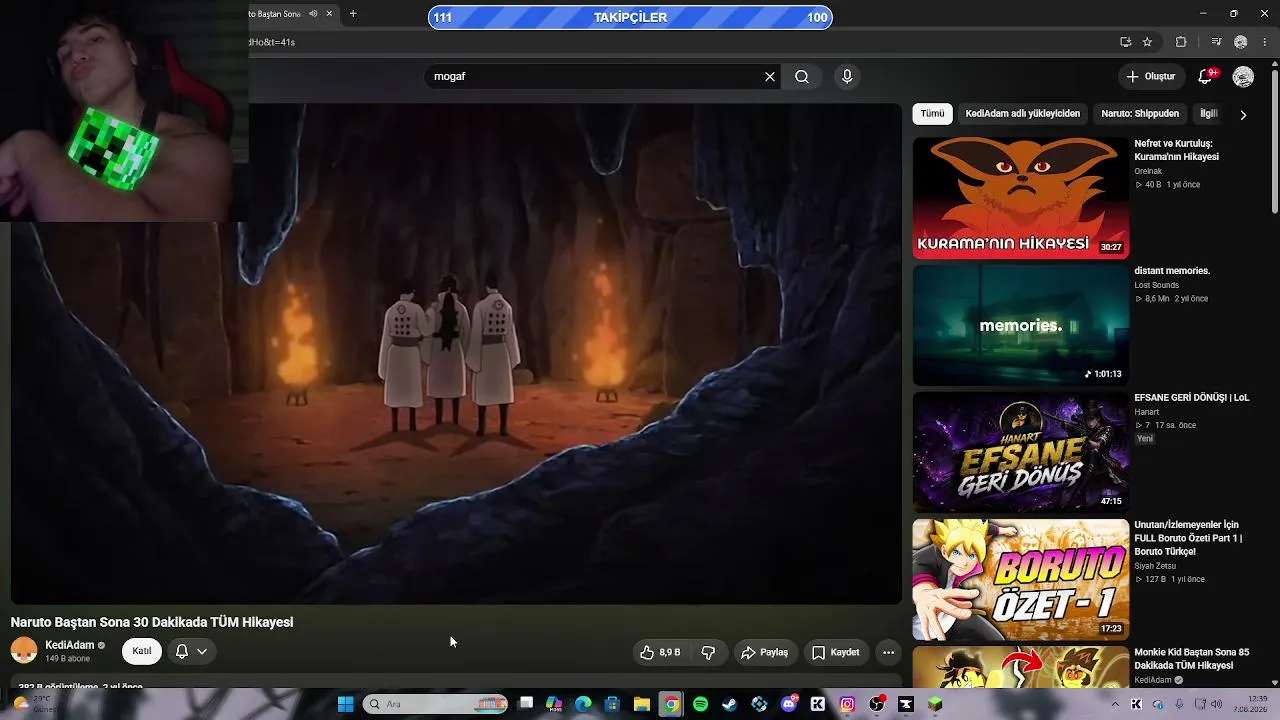The height and width of the screenshot is (720, 1280).
Task: Click the install app icon in address bar
Action: [x=1125, y=42]
